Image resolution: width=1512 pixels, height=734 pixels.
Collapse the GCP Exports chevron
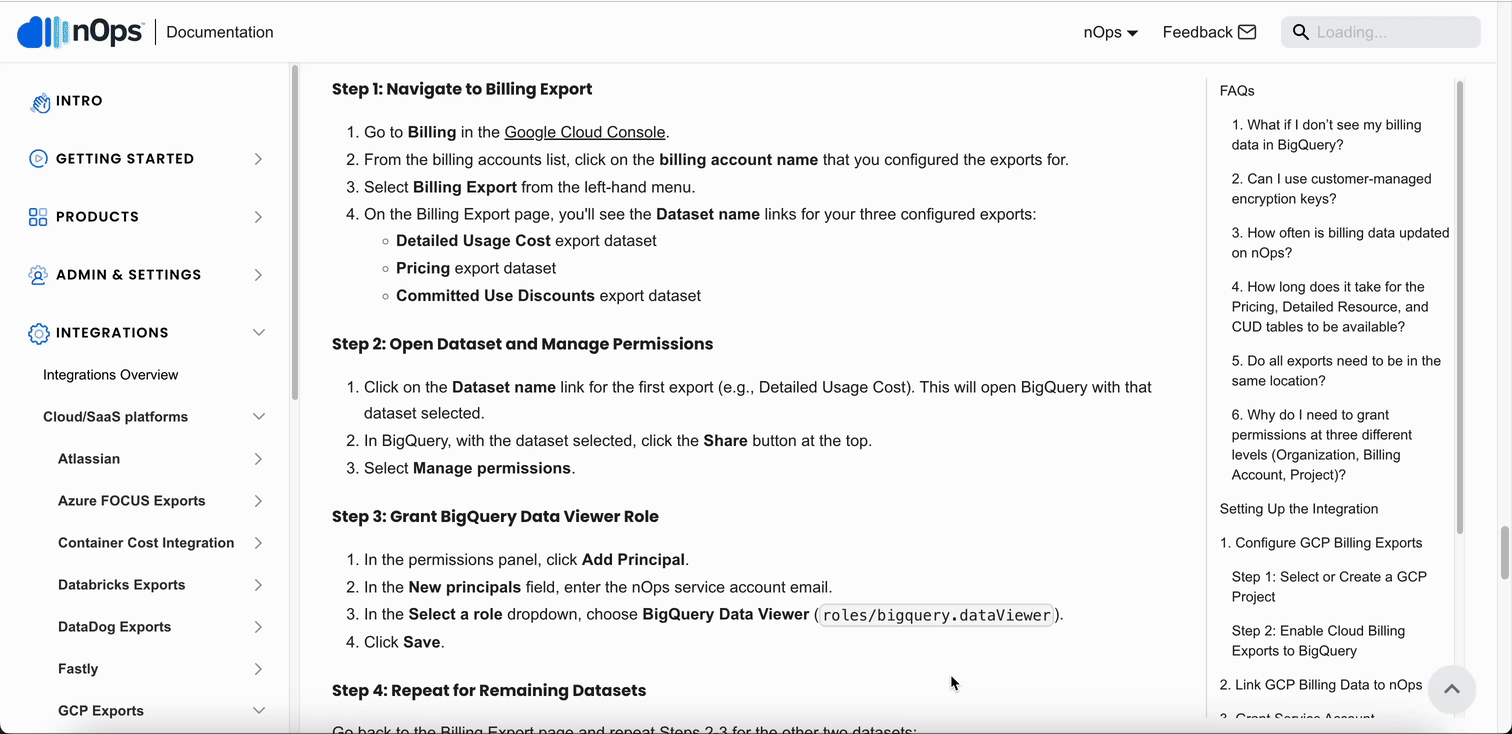[x=259, y=710]
